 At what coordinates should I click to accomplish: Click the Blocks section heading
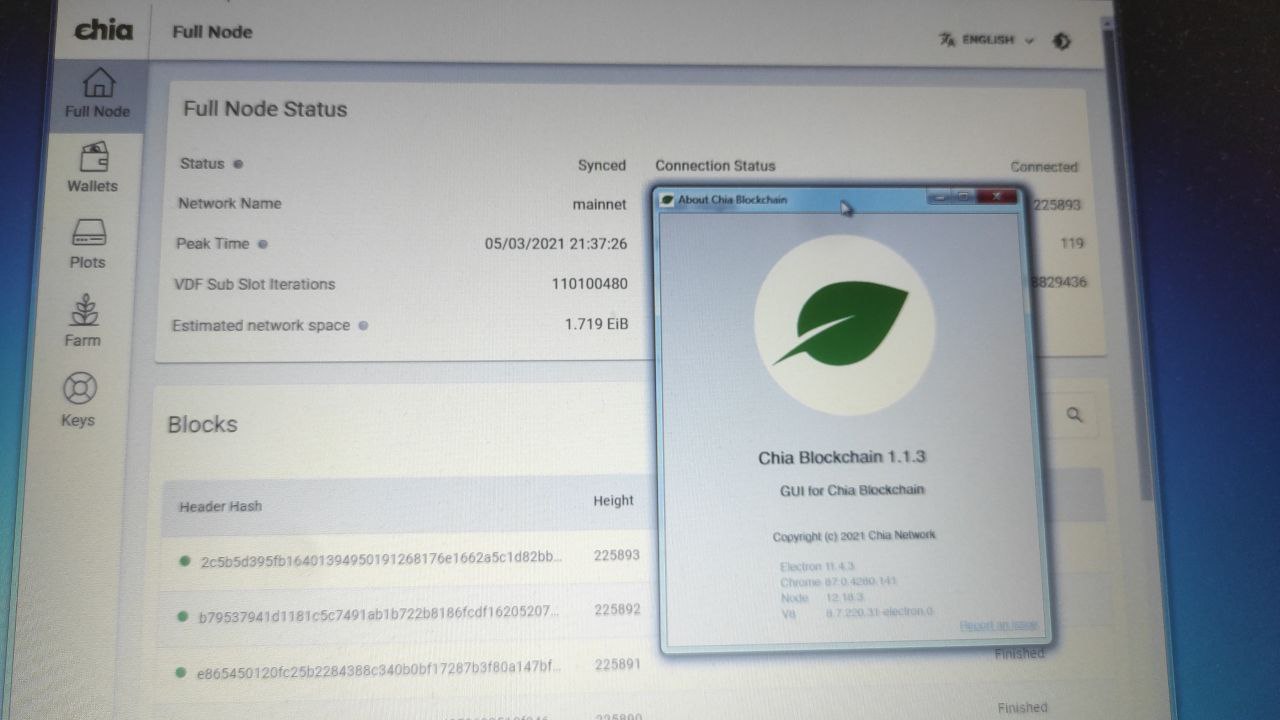202,424
